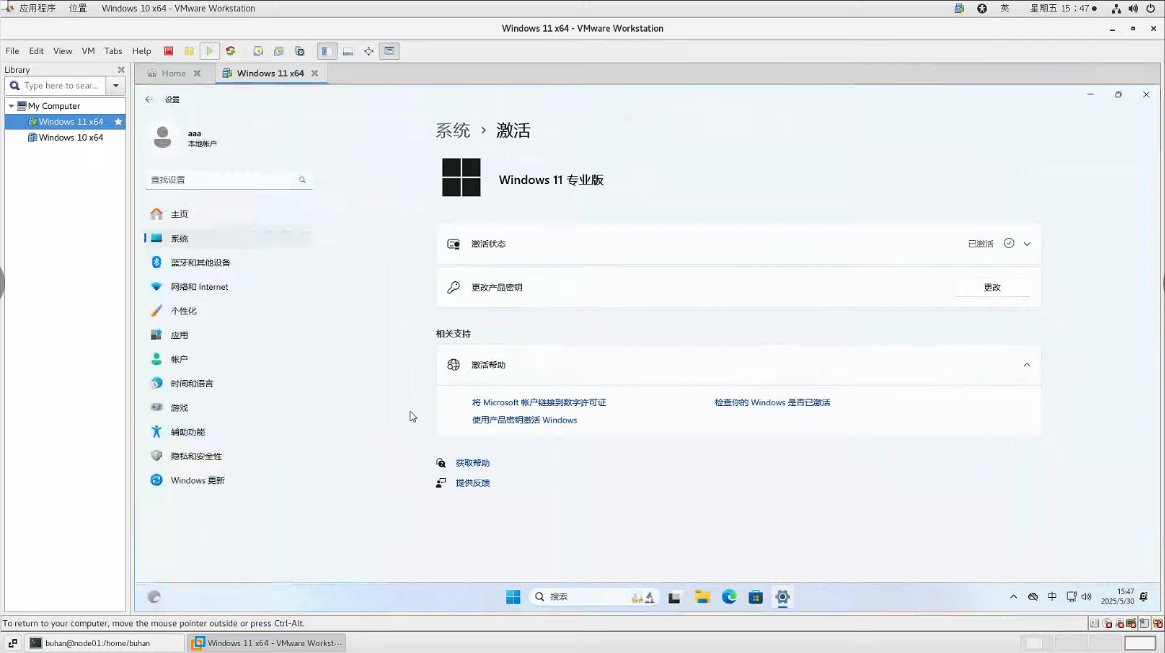Click the 中 input method indicator
This screenshot has width=1165, height=653.
(x=1052, y=597)
